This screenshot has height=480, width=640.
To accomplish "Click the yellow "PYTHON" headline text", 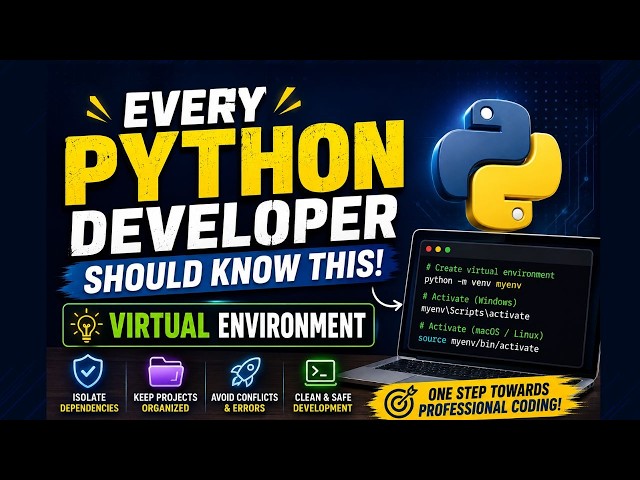I will (x=234, y=162).
